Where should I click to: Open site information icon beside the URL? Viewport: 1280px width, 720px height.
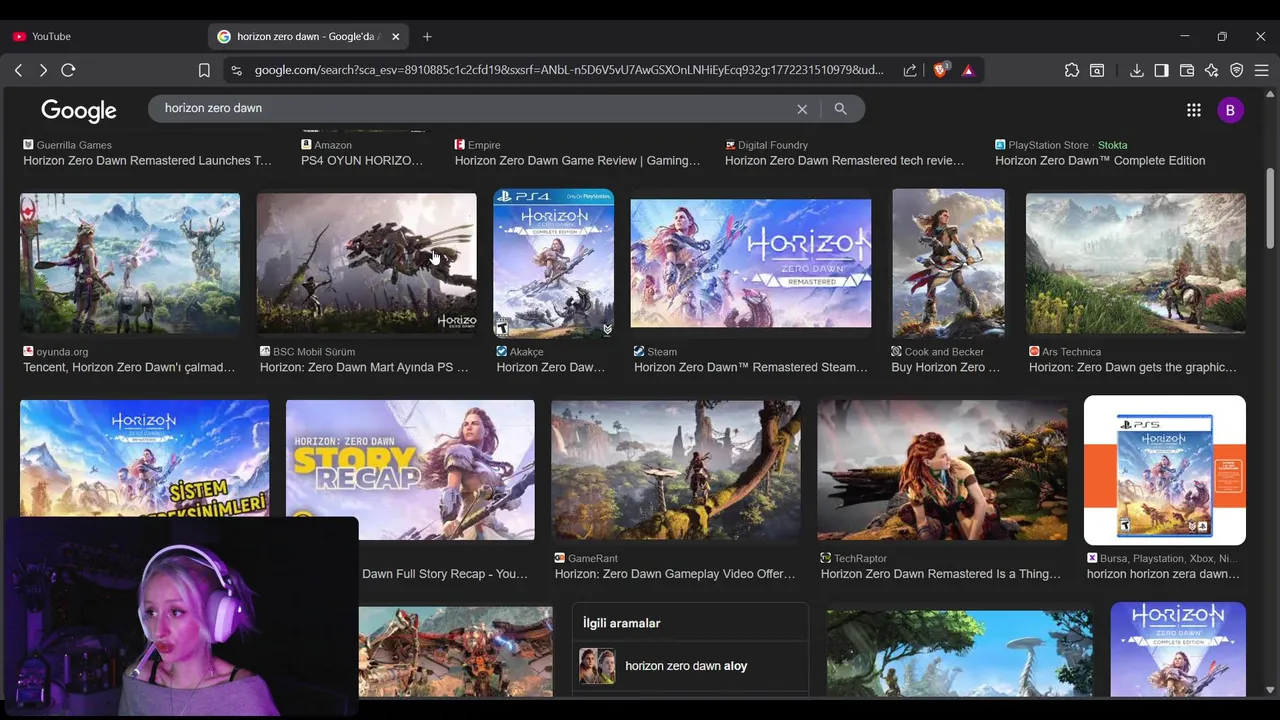coord(236,70)
